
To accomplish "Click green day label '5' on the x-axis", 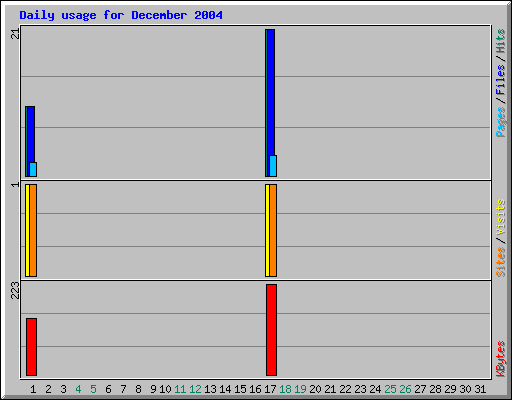I will point(93,389).
